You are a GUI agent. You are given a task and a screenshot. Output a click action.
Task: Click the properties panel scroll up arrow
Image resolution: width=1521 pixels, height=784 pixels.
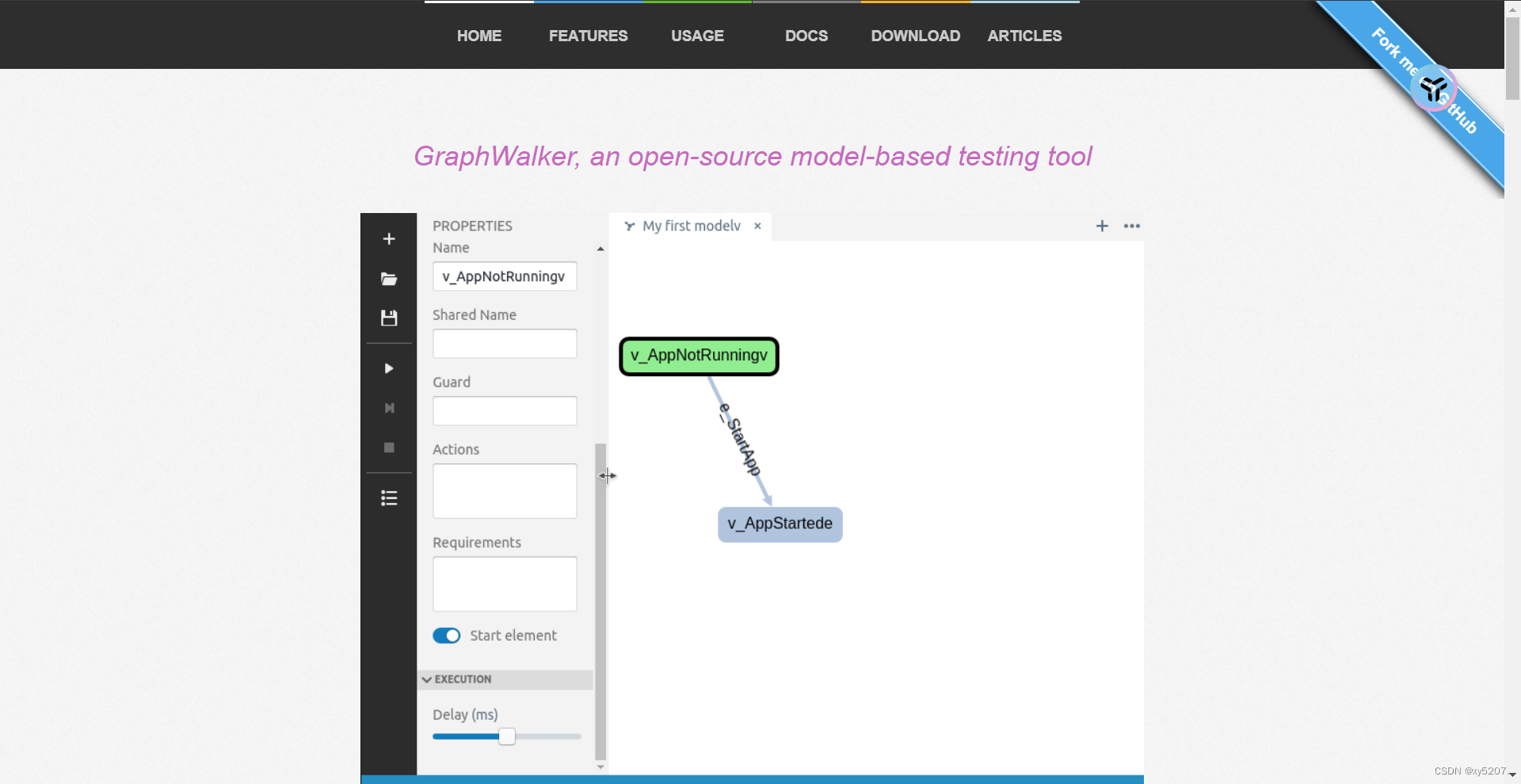click(x=600, y=249)
